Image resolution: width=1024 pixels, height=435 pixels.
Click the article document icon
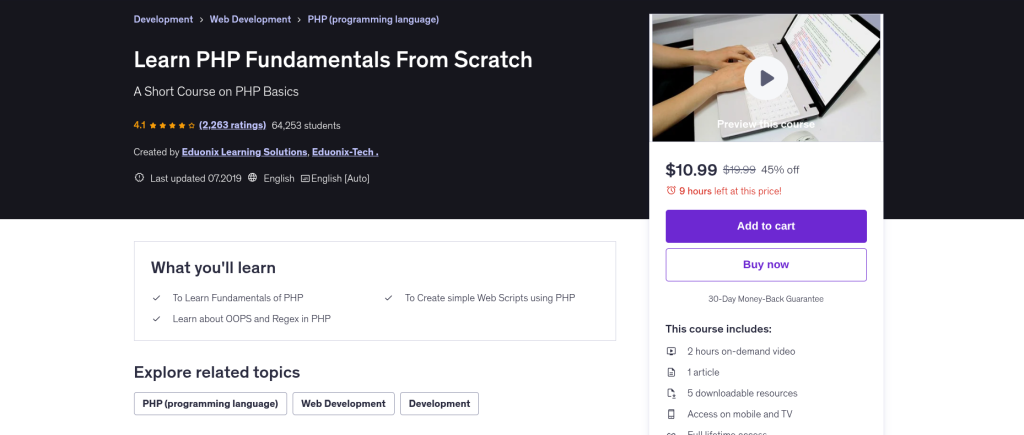tap(671, 372)
